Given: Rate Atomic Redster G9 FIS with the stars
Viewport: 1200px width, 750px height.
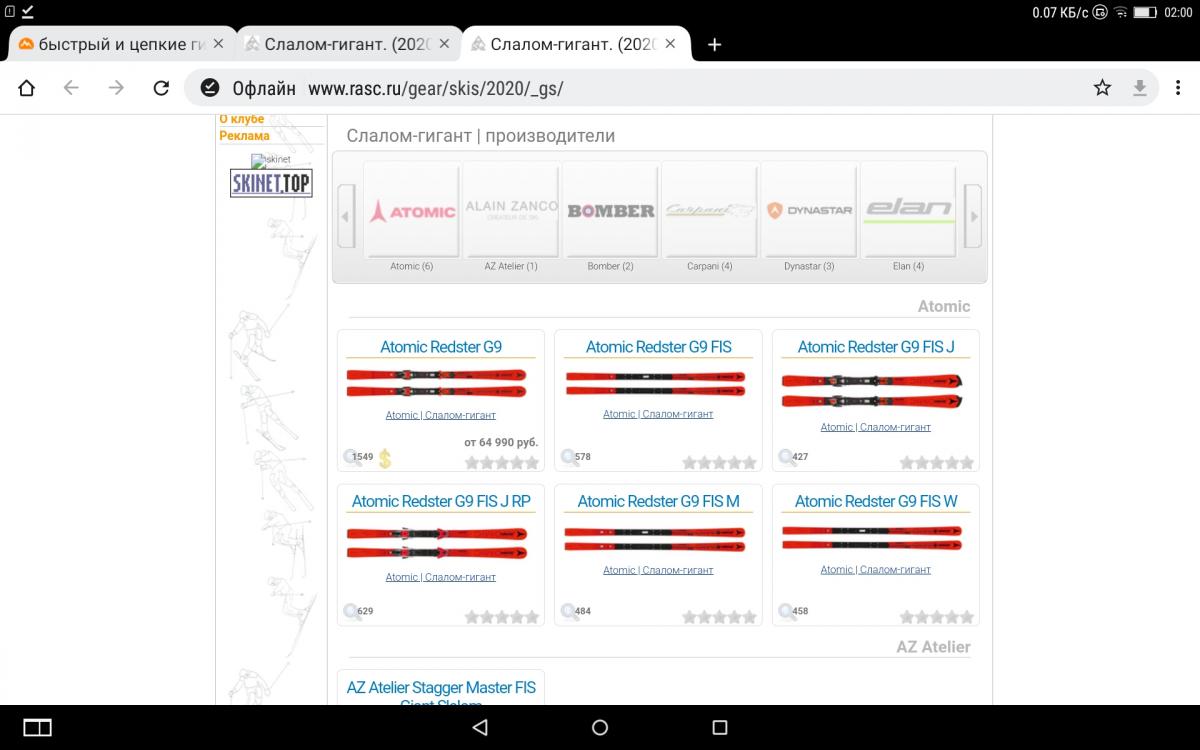Looking at the screenshot, I should point(720,463).
